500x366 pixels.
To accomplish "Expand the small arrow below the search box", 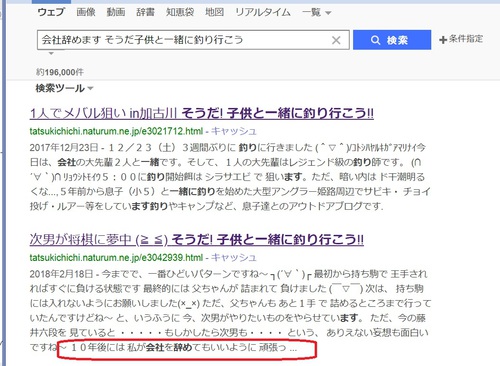I will coord(51,53).
